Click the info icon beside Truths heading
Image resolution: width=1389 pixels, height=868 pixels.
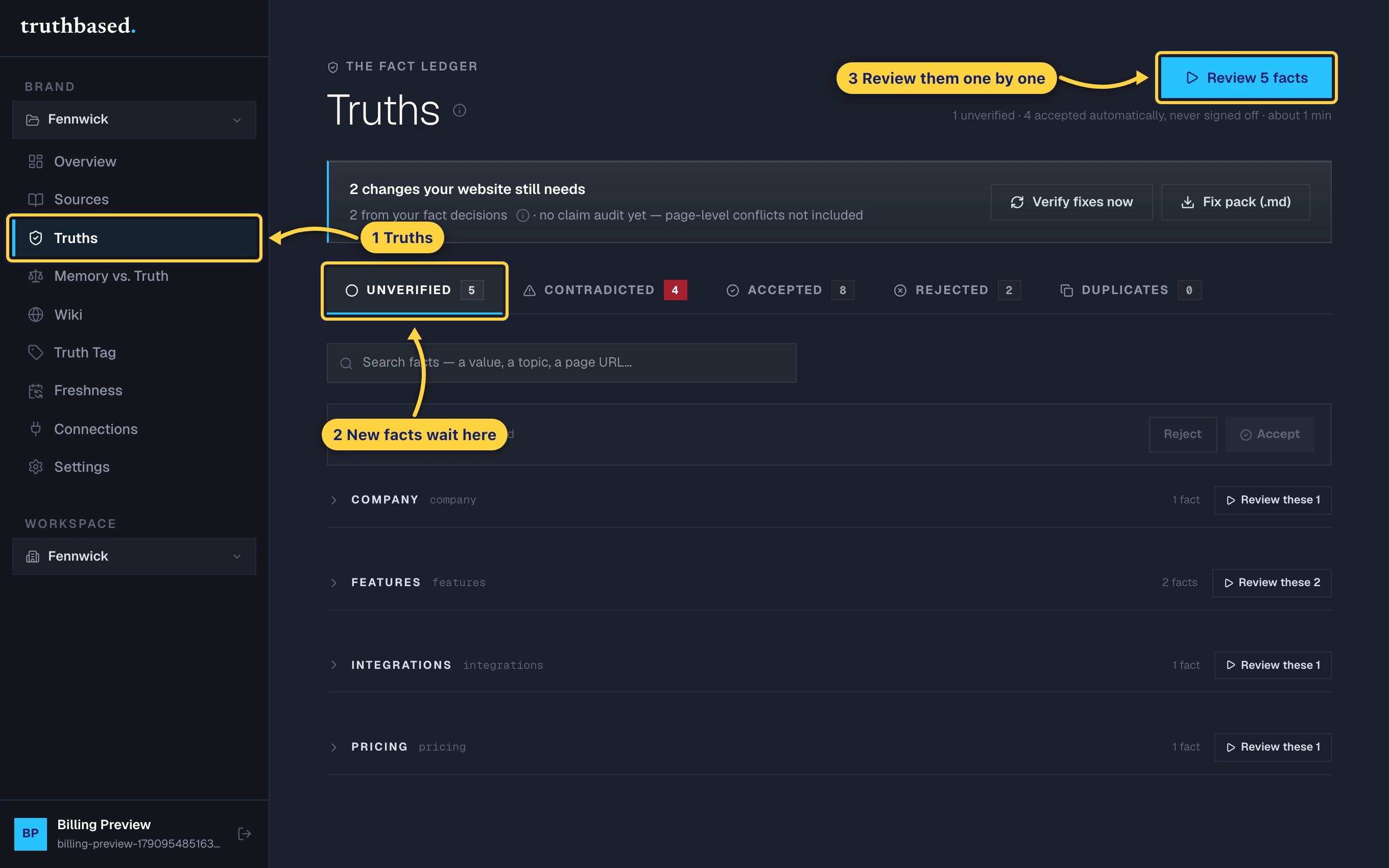pyautogui.click(x=459, y=110)
